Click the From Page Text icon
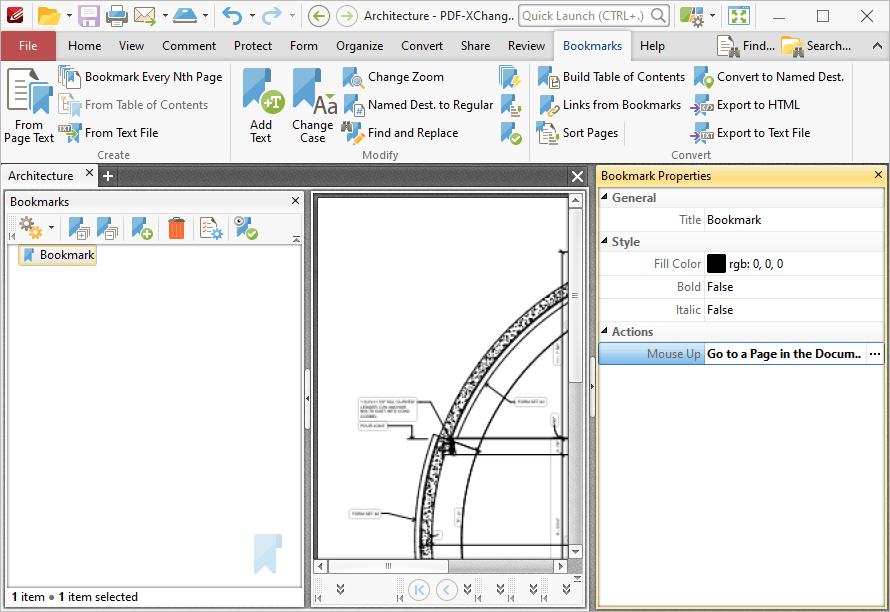 pos(29,91)
